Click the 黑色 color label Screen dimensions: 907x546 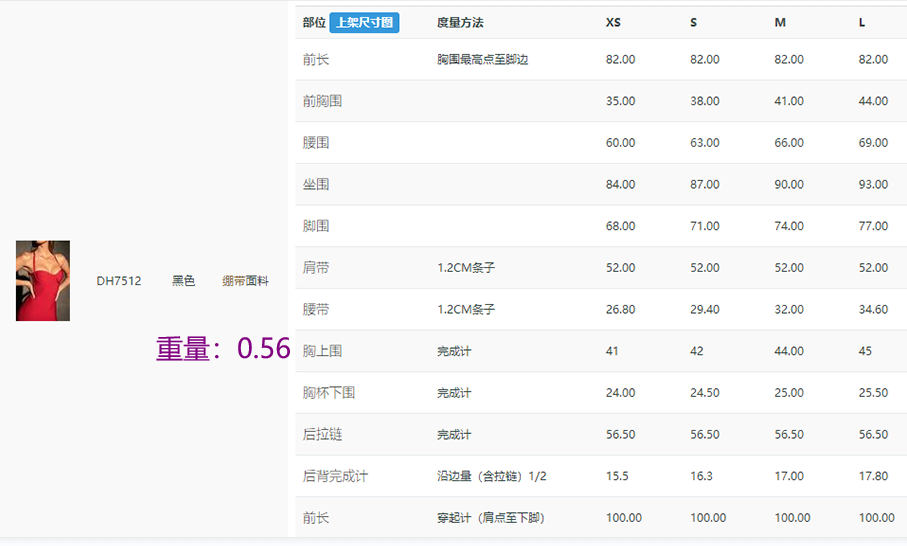(183, 281)
